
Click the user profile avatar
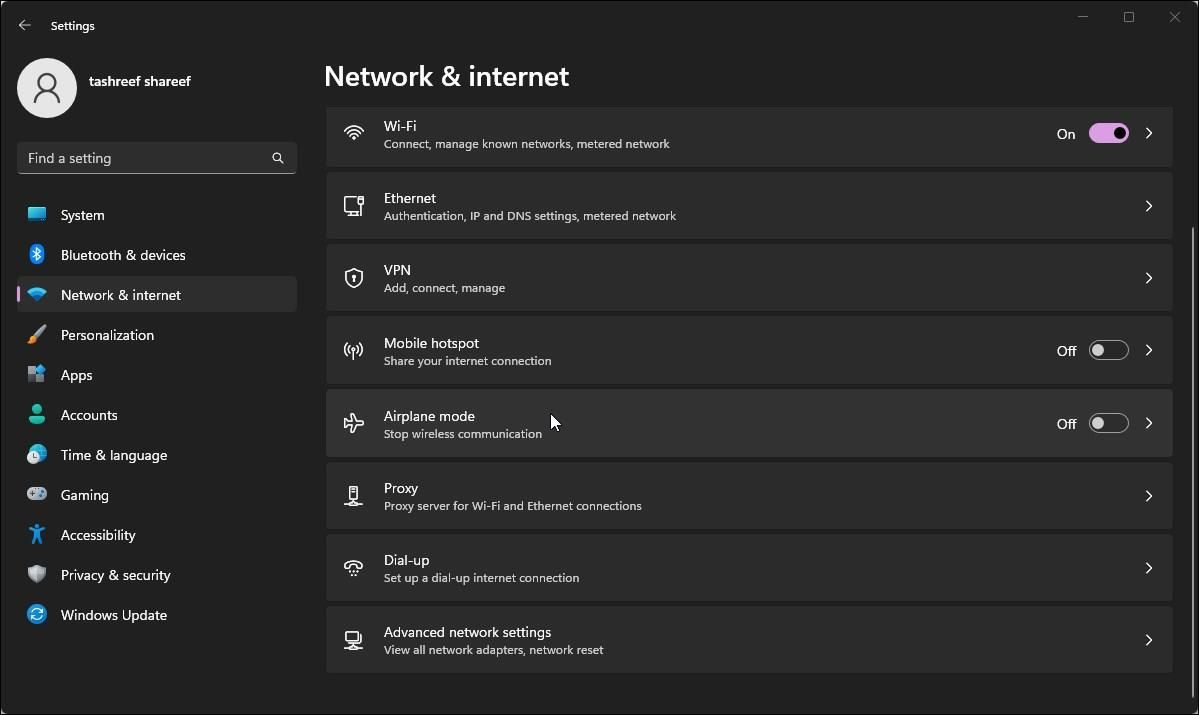coord(47,88)
